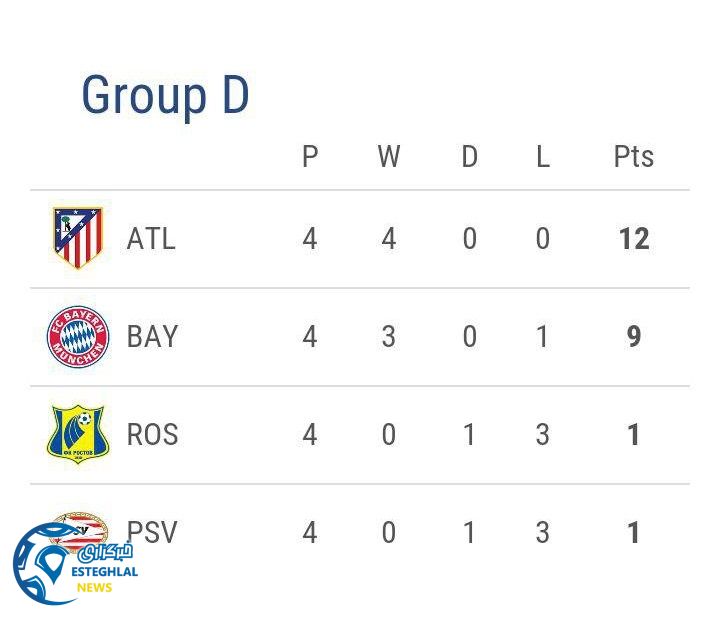Open the PSV team entry
Viewport: 712px width, 627px height.
(x=152, y=533)
